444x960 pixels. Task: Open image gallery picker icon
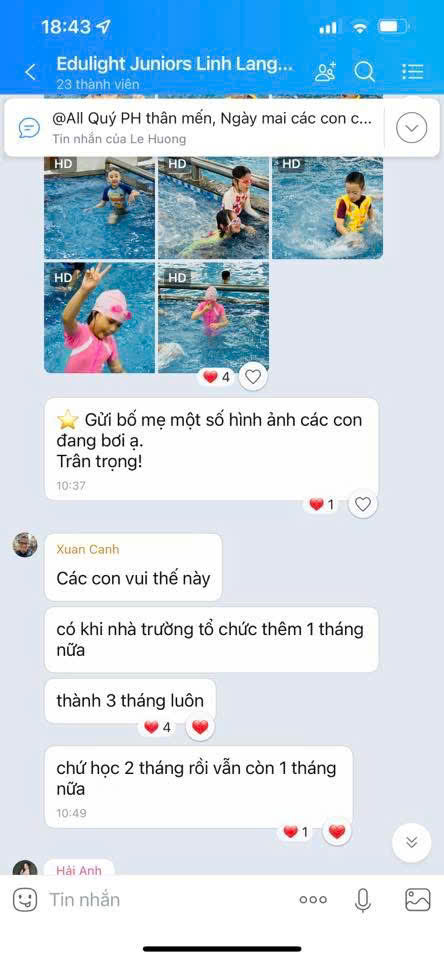pos(418,899)
